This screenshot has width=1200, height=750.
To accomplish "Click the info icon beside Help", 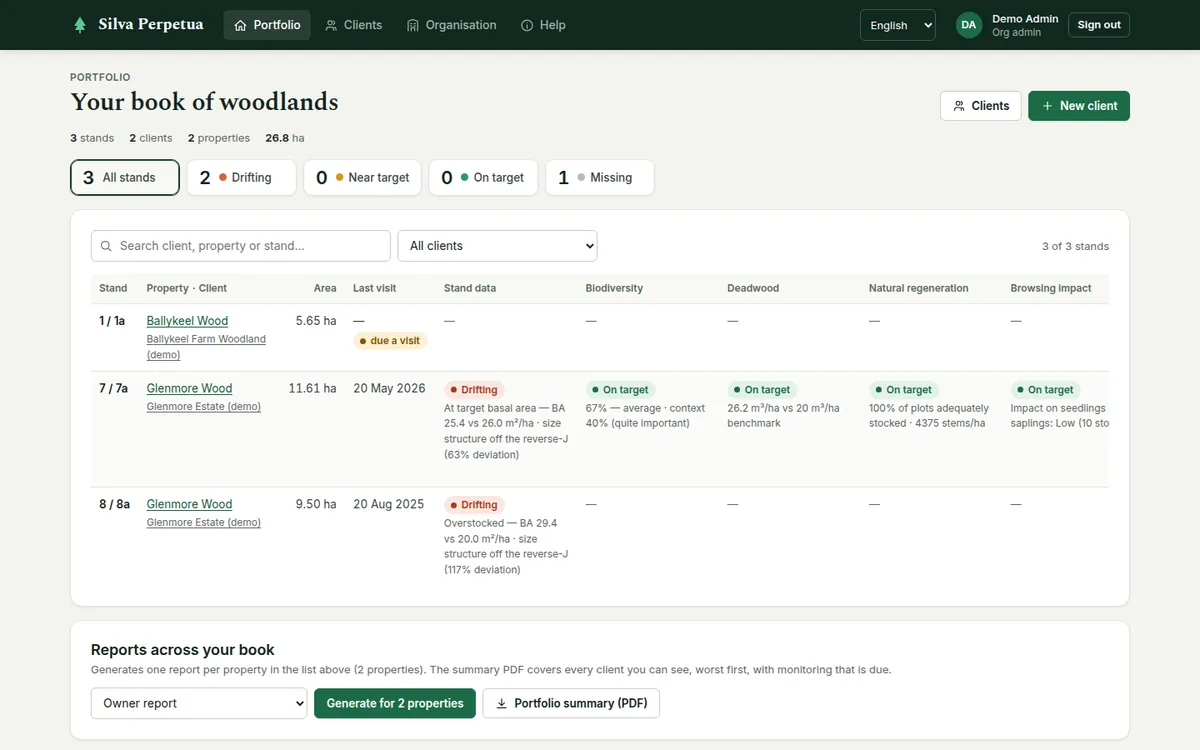I will pyautogui.click(x=527, y=25).
